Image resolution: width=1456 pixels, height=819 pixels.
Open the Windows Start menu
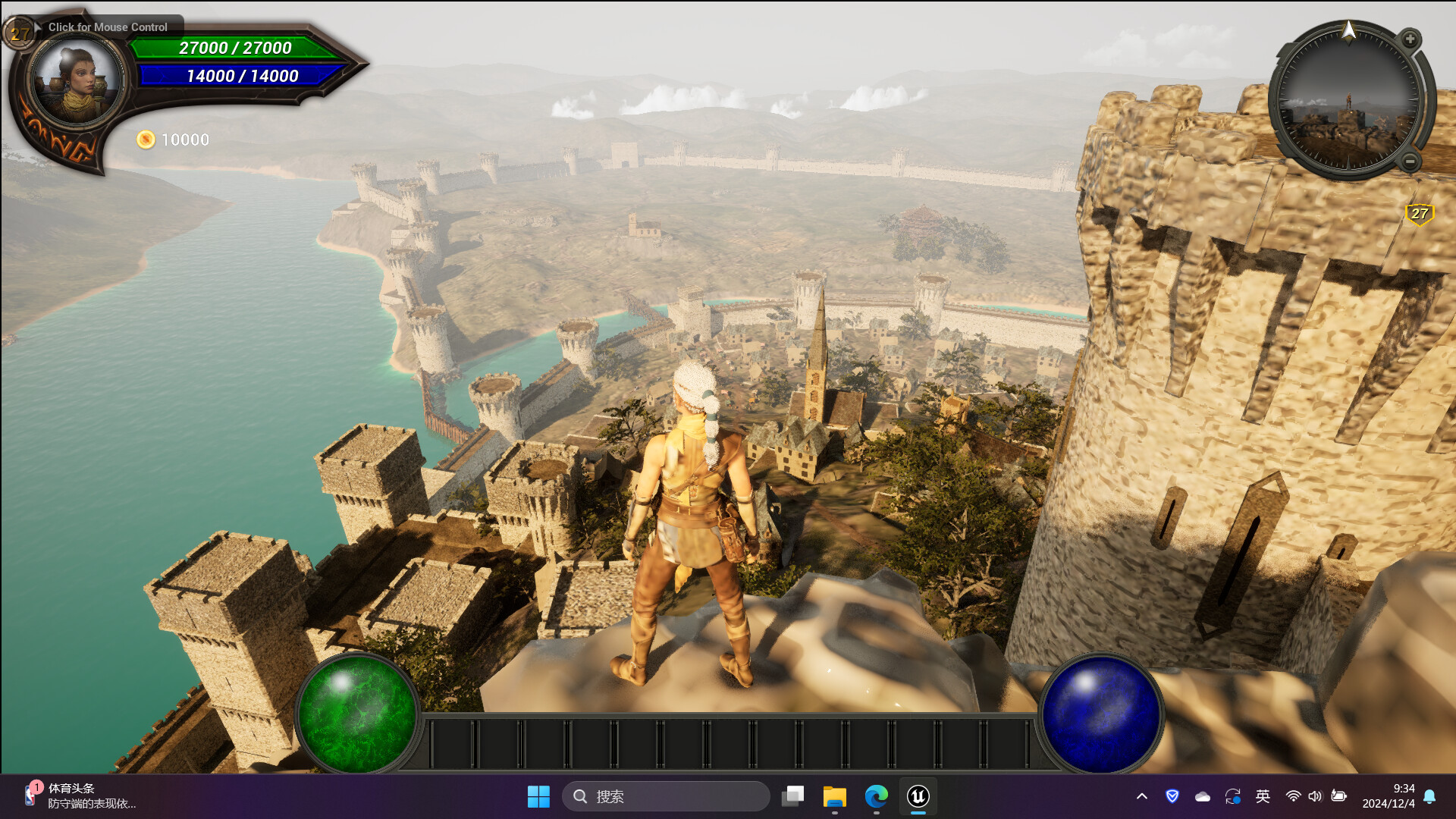[x=538, y=796]
